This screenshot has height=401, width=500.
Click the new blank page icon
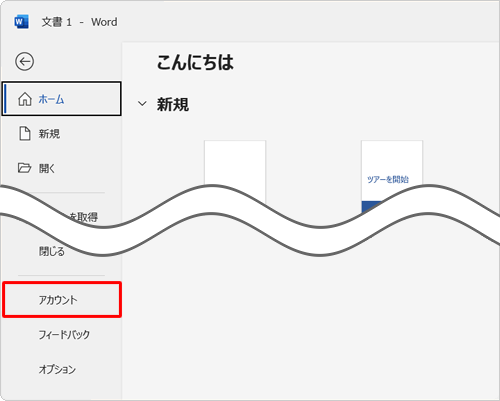tap(25, 134)
